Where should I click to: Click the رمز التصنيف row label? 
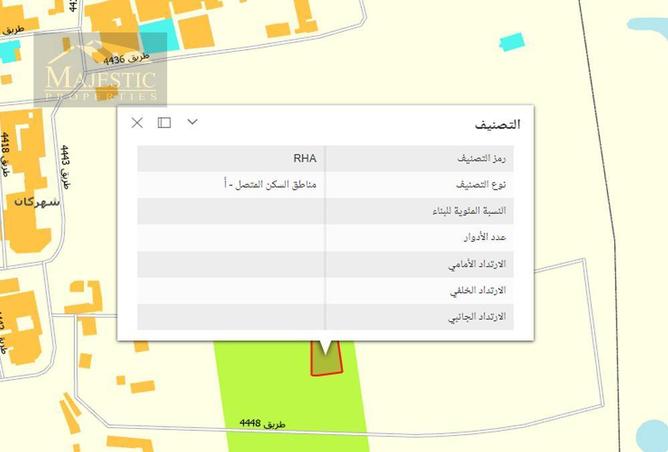point(481,158)
